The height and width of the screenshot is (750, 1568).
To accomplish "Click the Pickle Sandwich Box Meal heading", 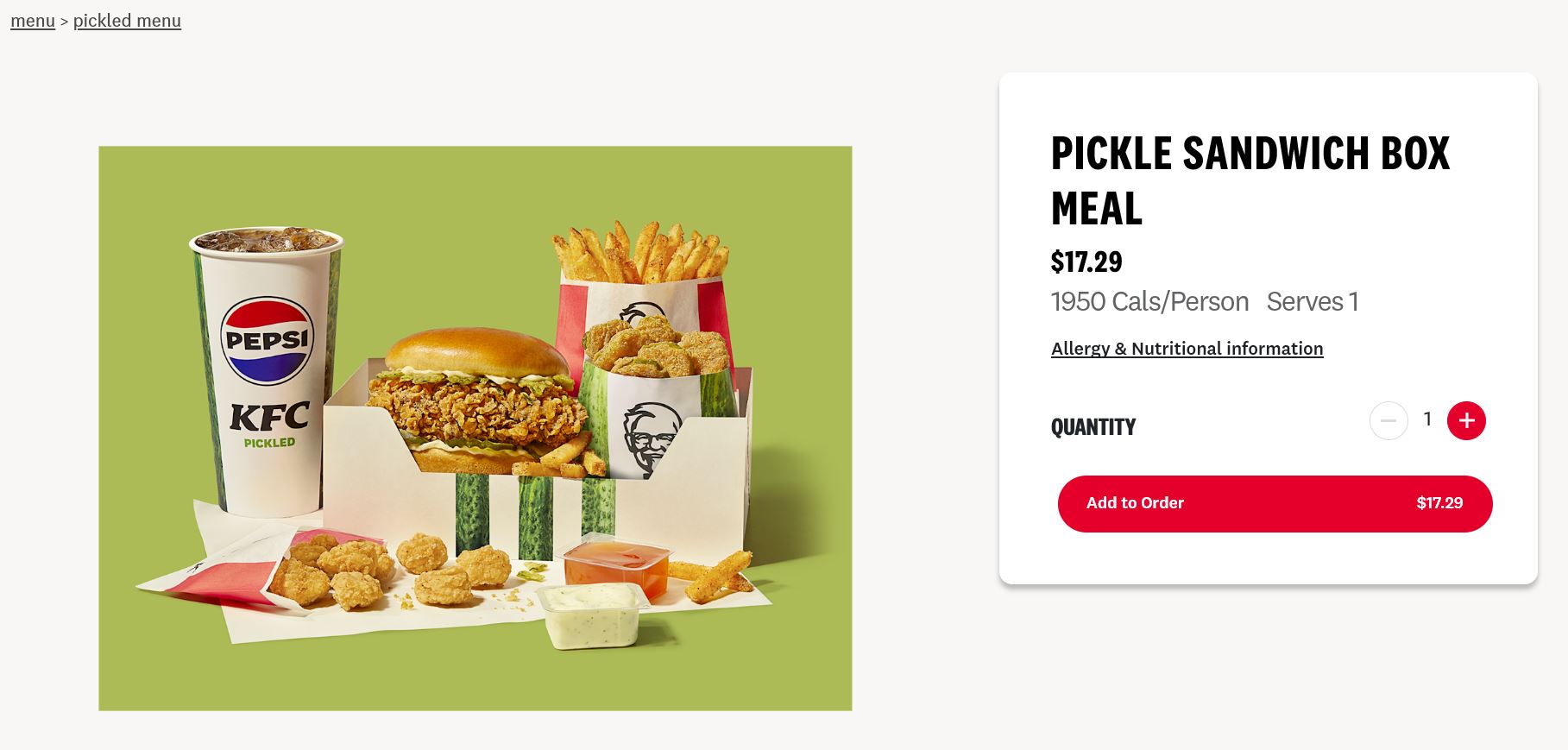I will point(1250,180).
